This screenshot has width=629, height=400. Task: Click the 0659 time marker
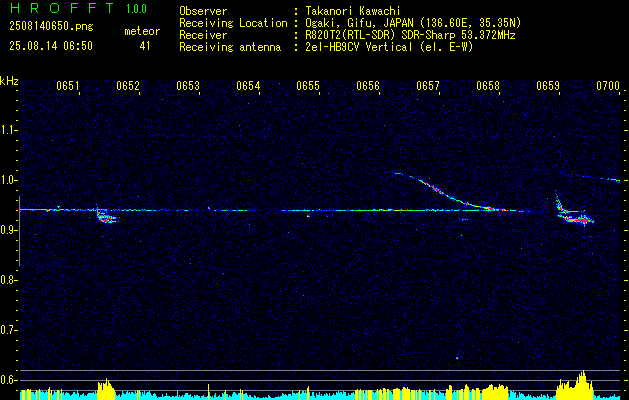(x=548, y=86)
